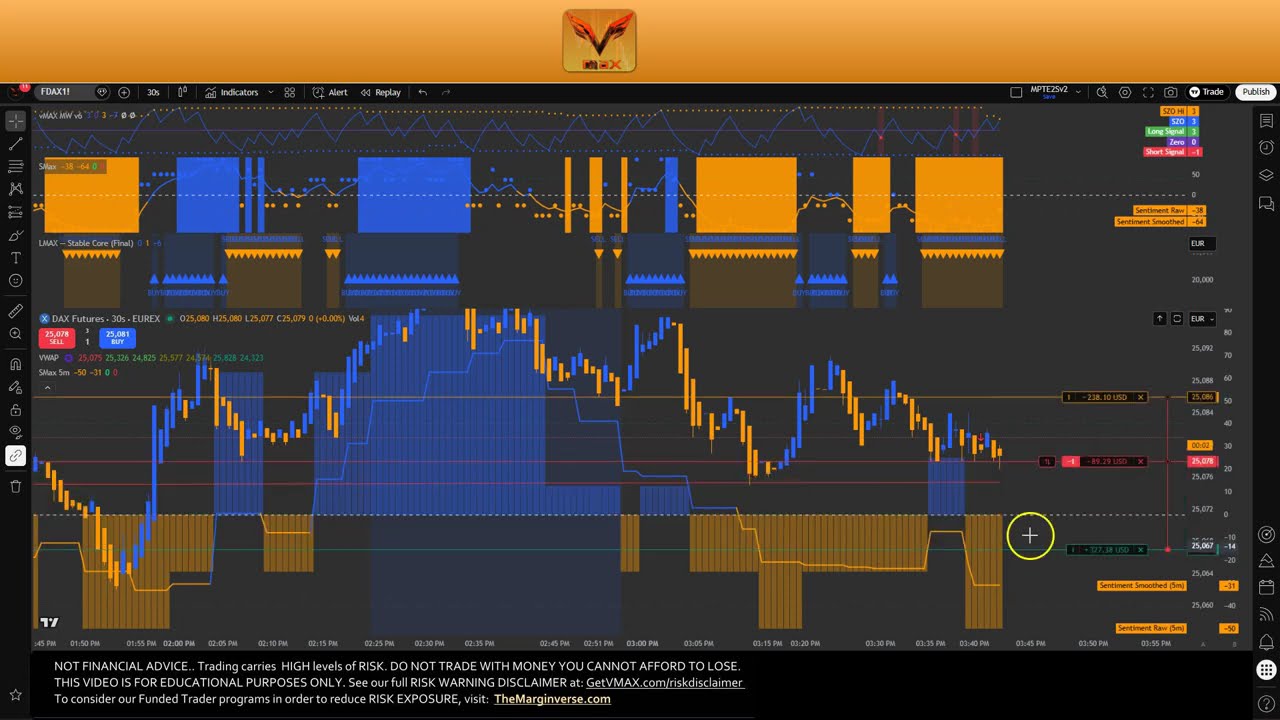Open the alerts clock panel
The width and height of the screenshot is (1280, 720).
point(1266,148)
